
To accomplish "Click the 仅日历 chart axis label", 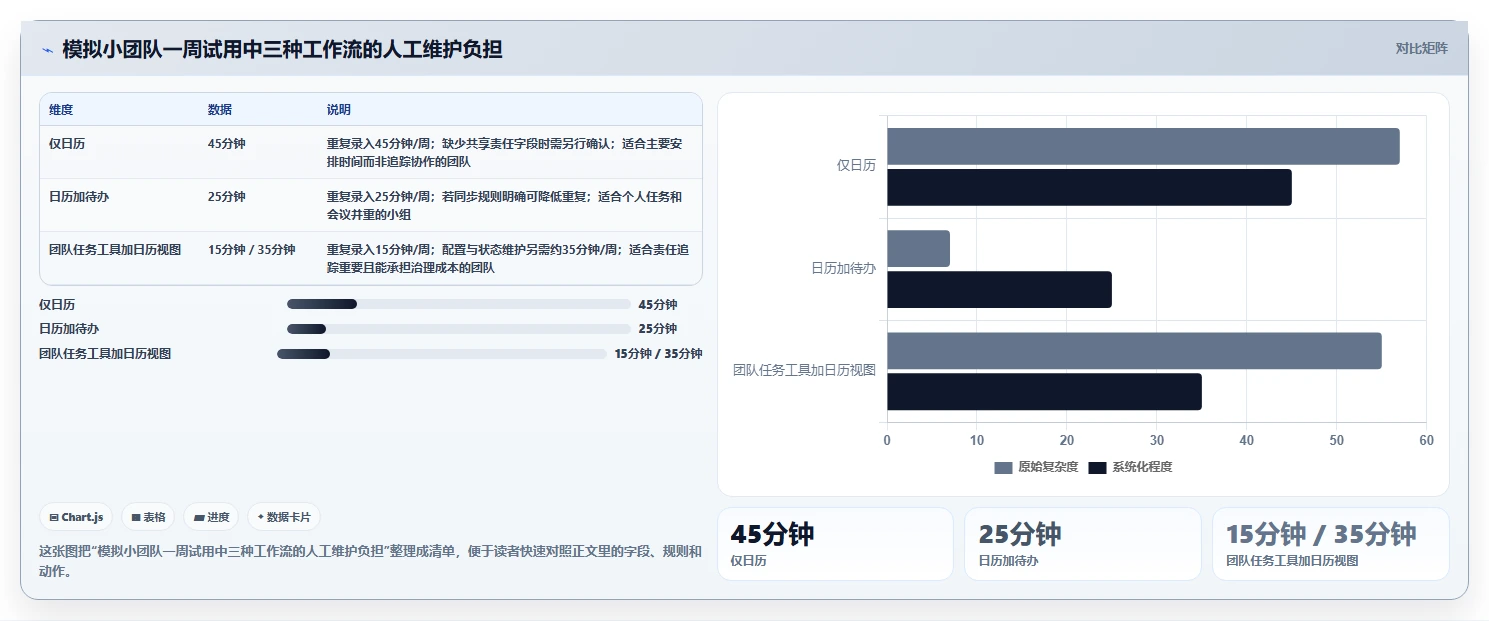I will (x=856, y=166).
